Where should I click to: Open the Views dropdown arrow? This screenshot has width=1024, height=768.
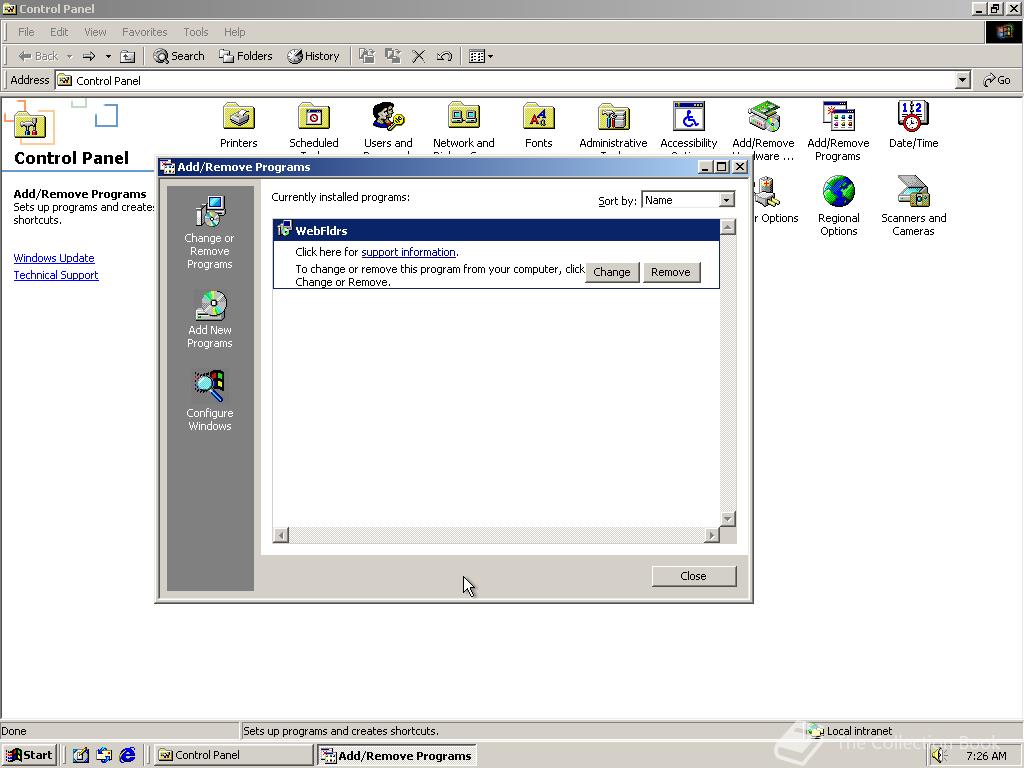pyautogui.click(x=491, y=56)
